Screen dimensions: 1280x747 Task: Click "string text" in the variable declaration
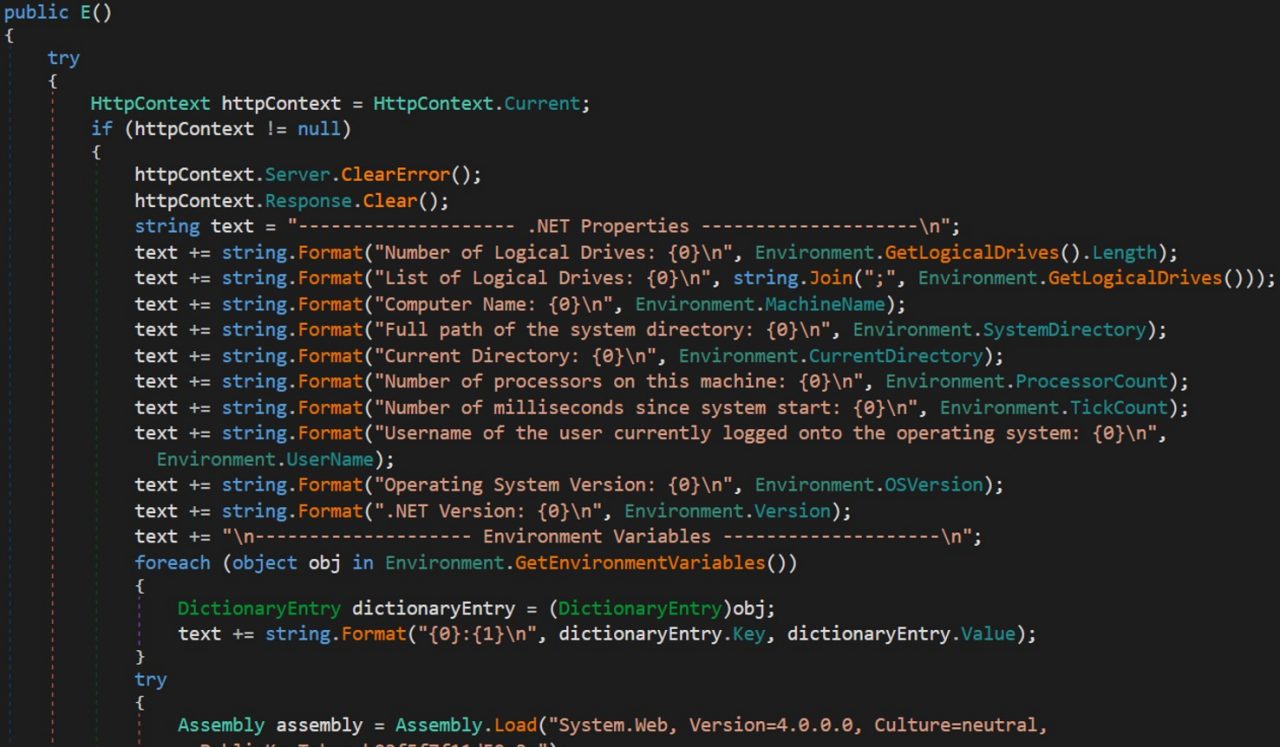[194, 226]
